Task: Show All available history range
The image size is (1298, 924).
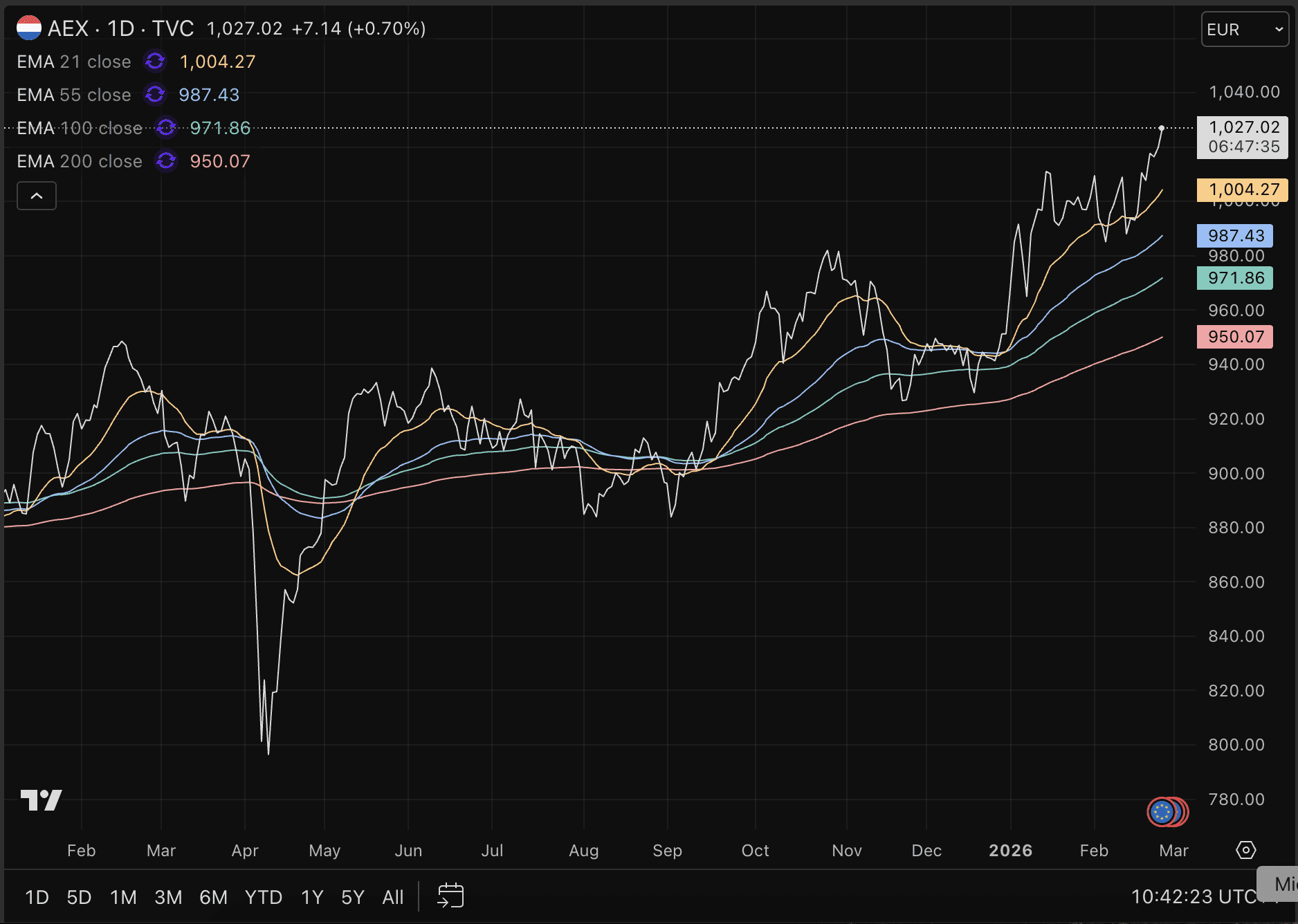Action: pos(392,897)
